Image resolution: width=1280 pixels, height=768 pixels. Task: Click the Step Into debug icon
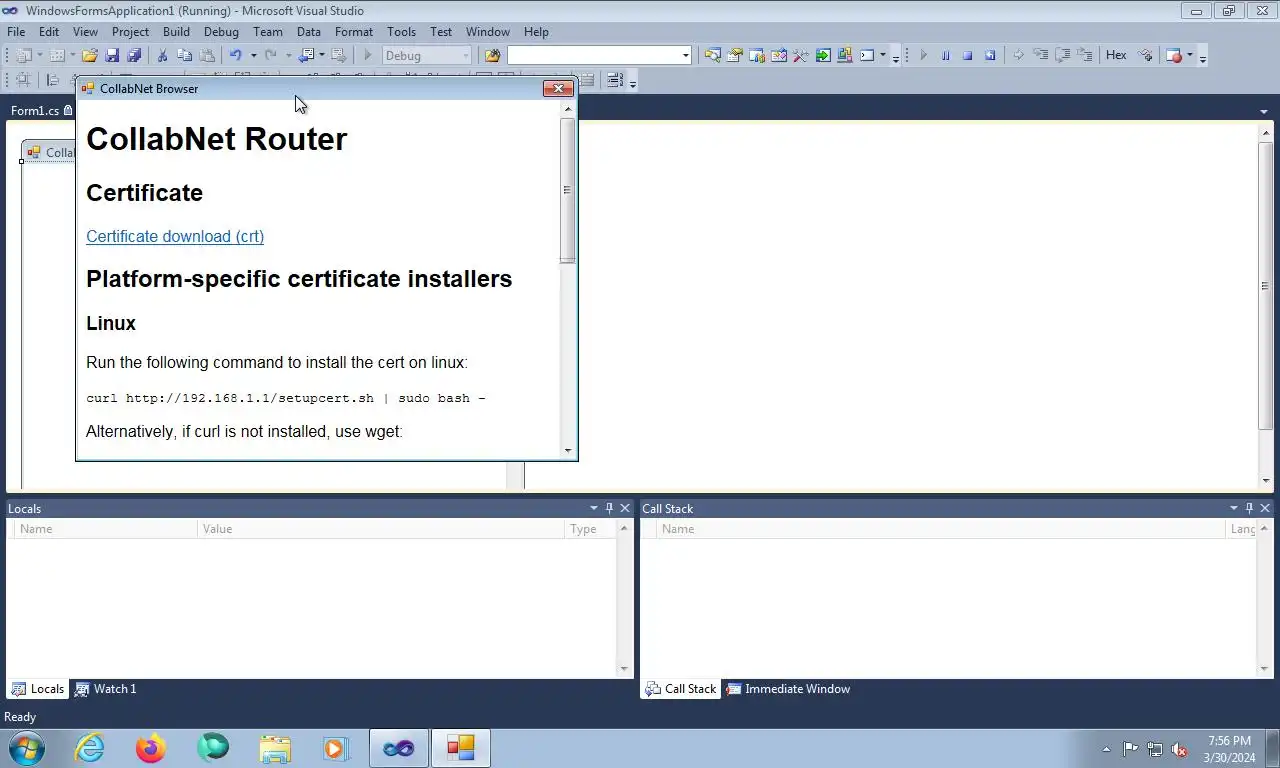coord(1041,56)
